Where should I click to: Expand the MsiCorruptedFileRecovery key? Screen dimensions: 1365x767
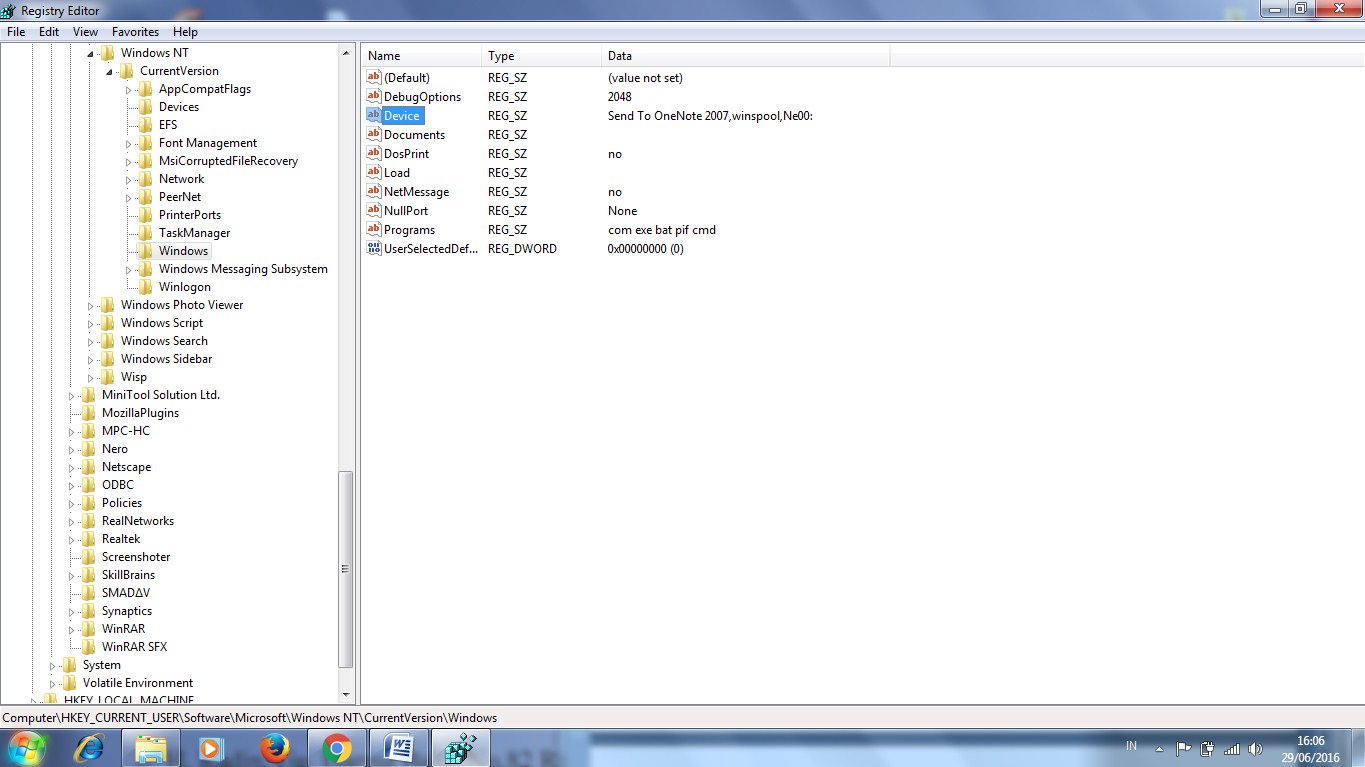click(128, 161)
